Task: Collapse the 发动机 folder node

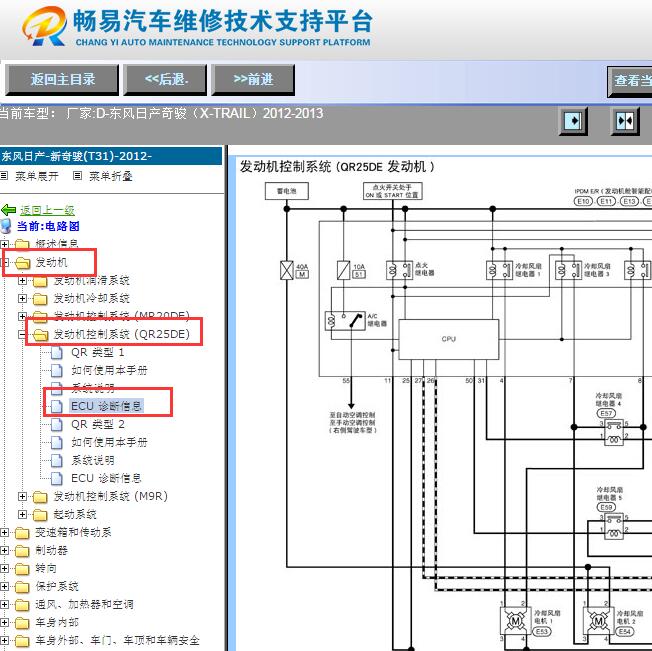Action: click(x=4, y=262)
